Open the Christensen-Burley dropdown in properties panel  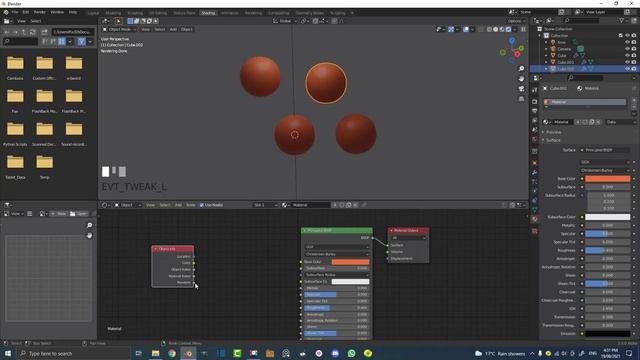605,170
